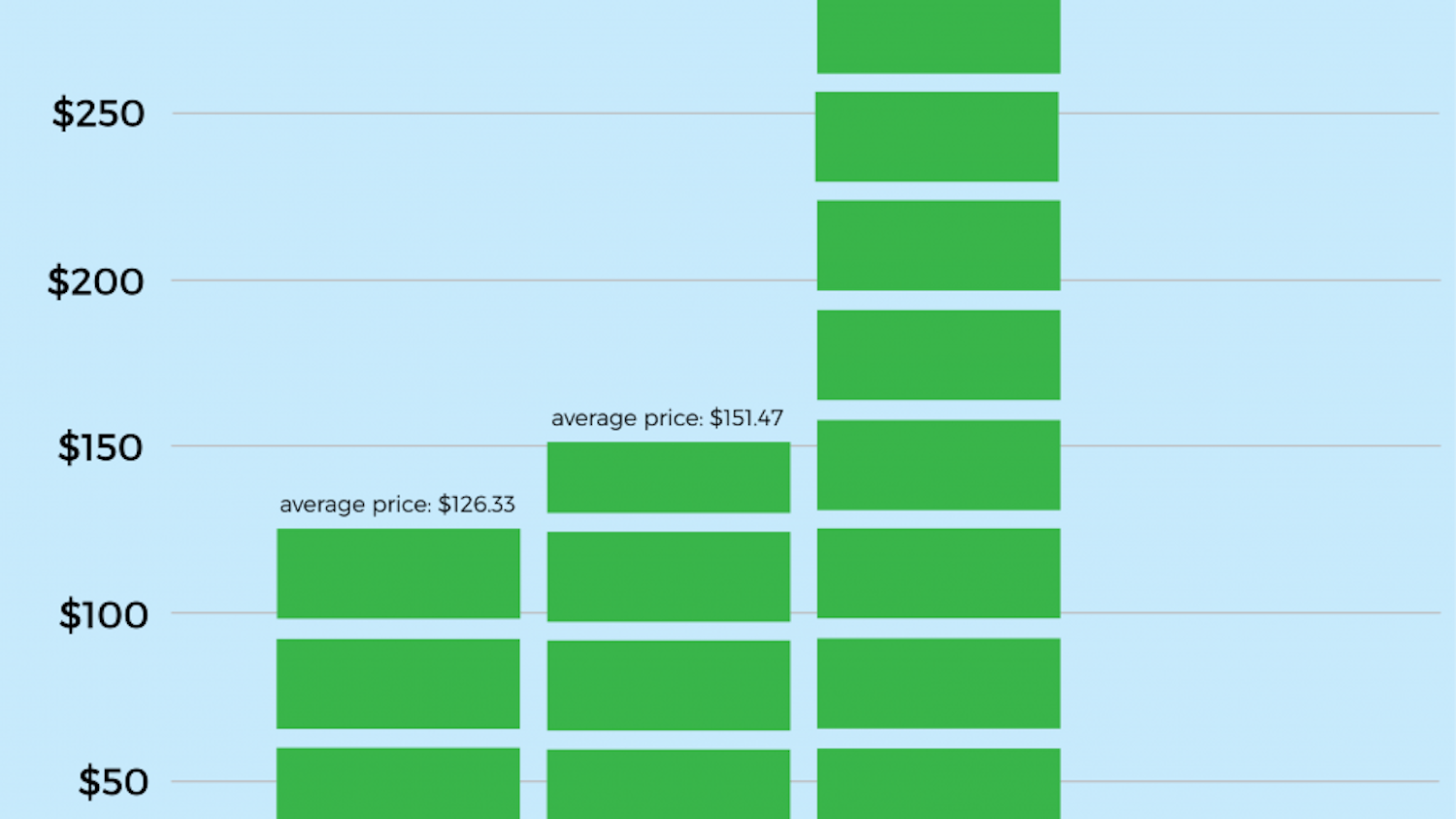
Task: Select the $50 axis label
Action: point(113,782)
